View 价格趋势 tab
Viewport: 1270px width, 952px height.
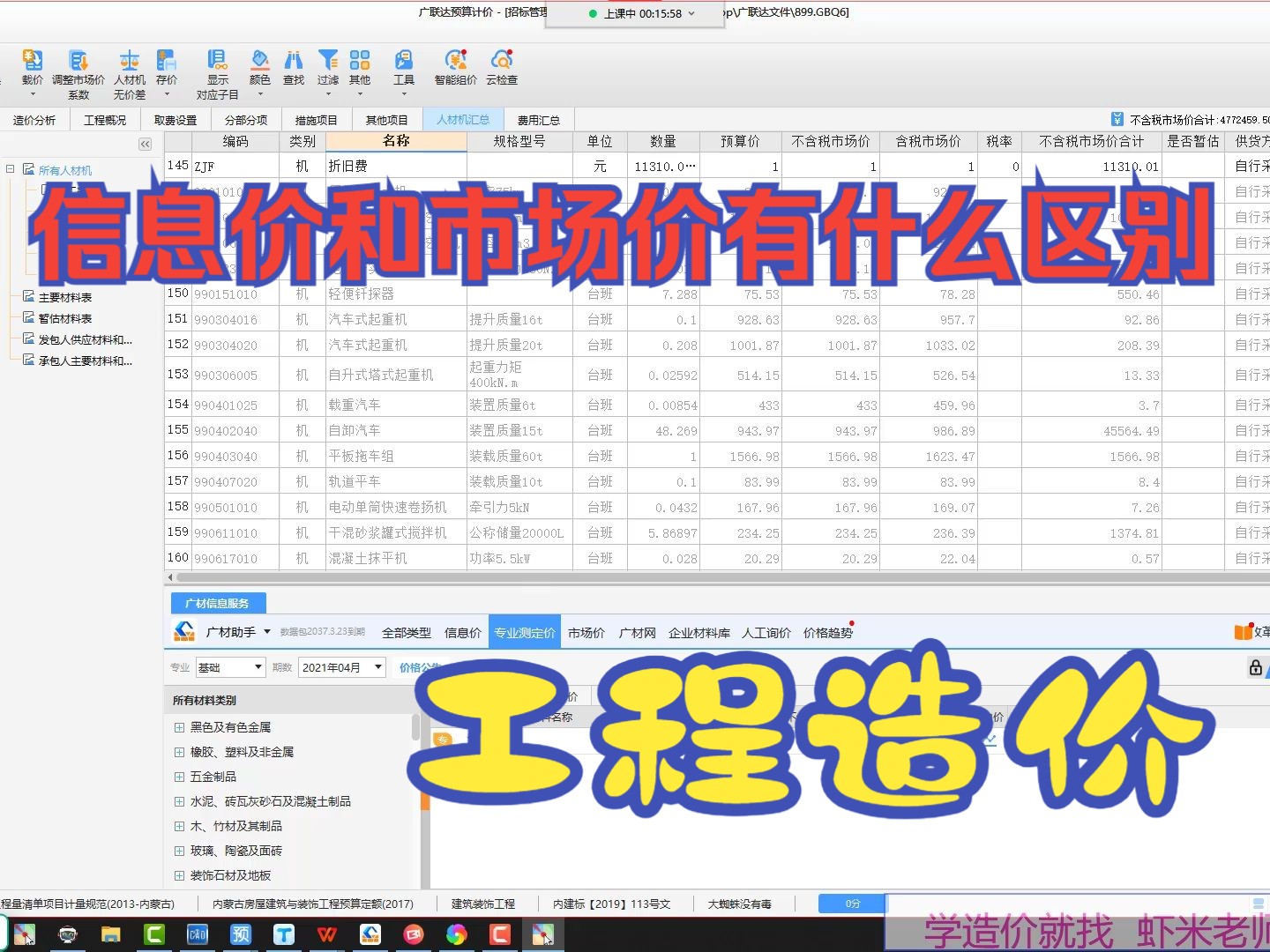pos(828,632)
